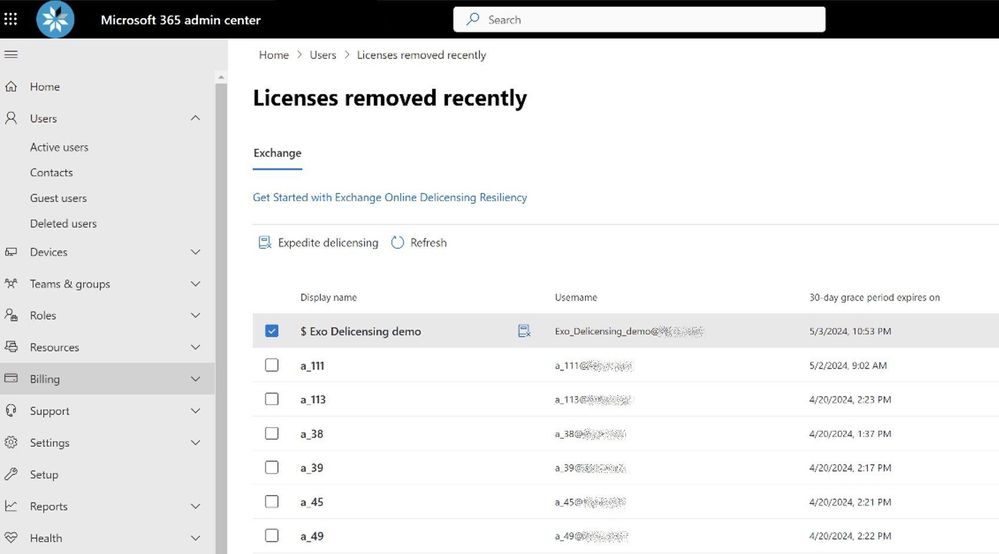The image size is (999, 554).
Task: Click the Health heart icon
Action: pos(11,537)
